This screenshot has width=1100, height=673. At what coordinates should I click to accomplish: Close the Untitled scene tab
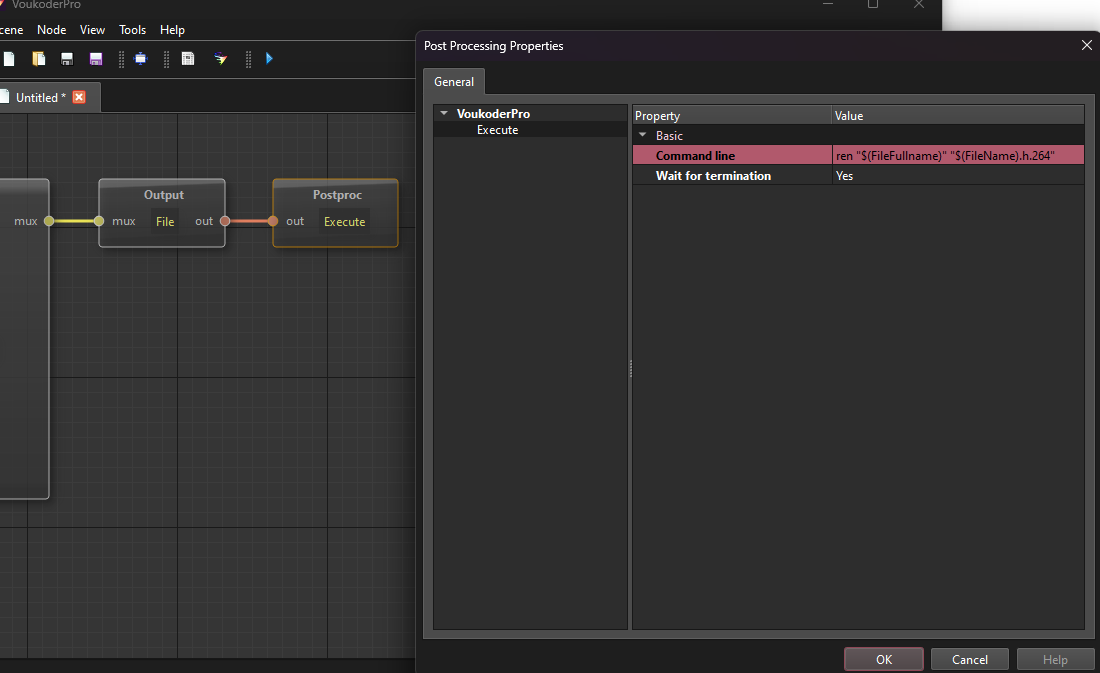click(x=79, y=97)
